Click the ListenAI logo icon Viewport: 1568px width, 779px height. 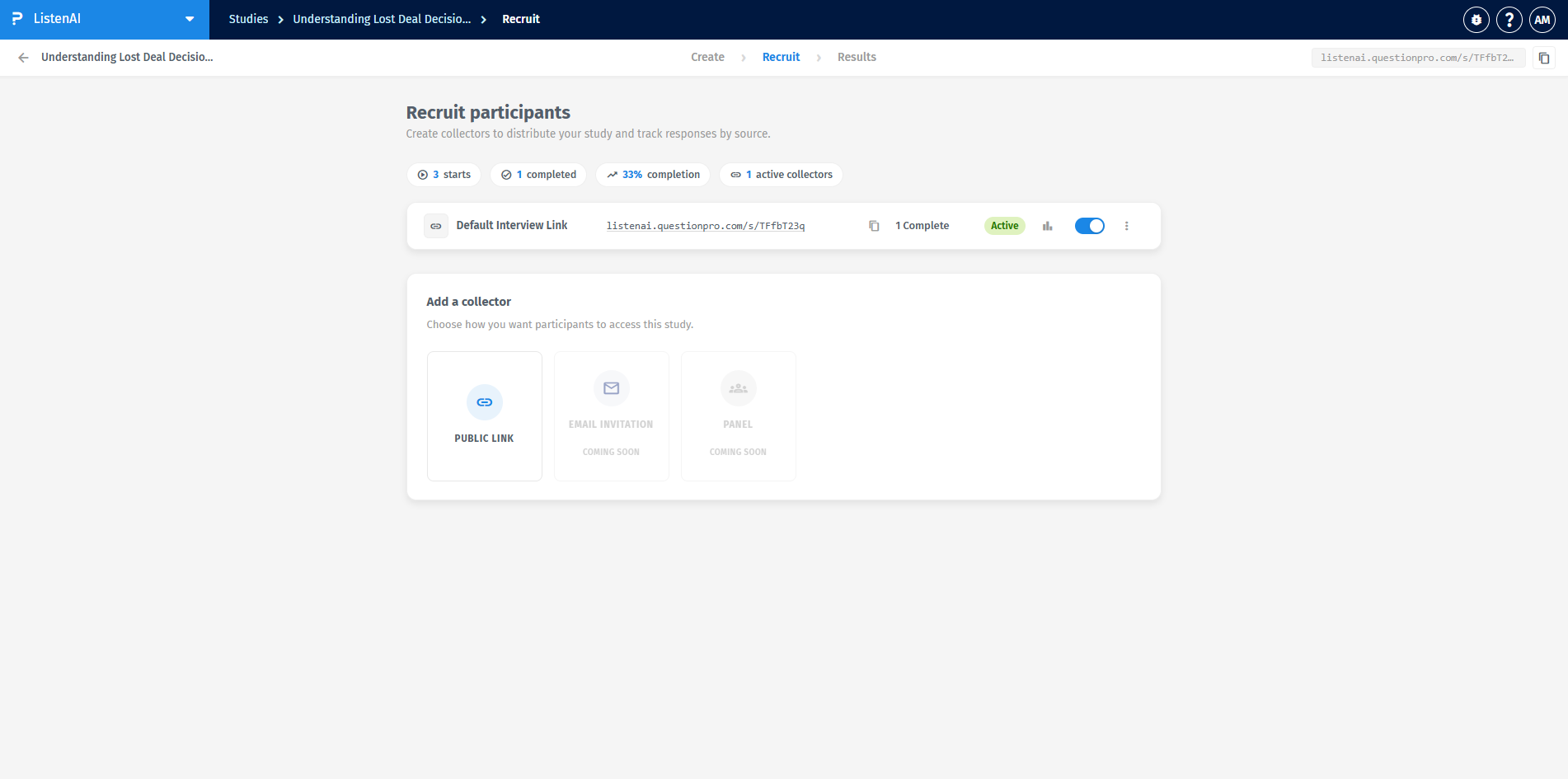pos(17,18)
